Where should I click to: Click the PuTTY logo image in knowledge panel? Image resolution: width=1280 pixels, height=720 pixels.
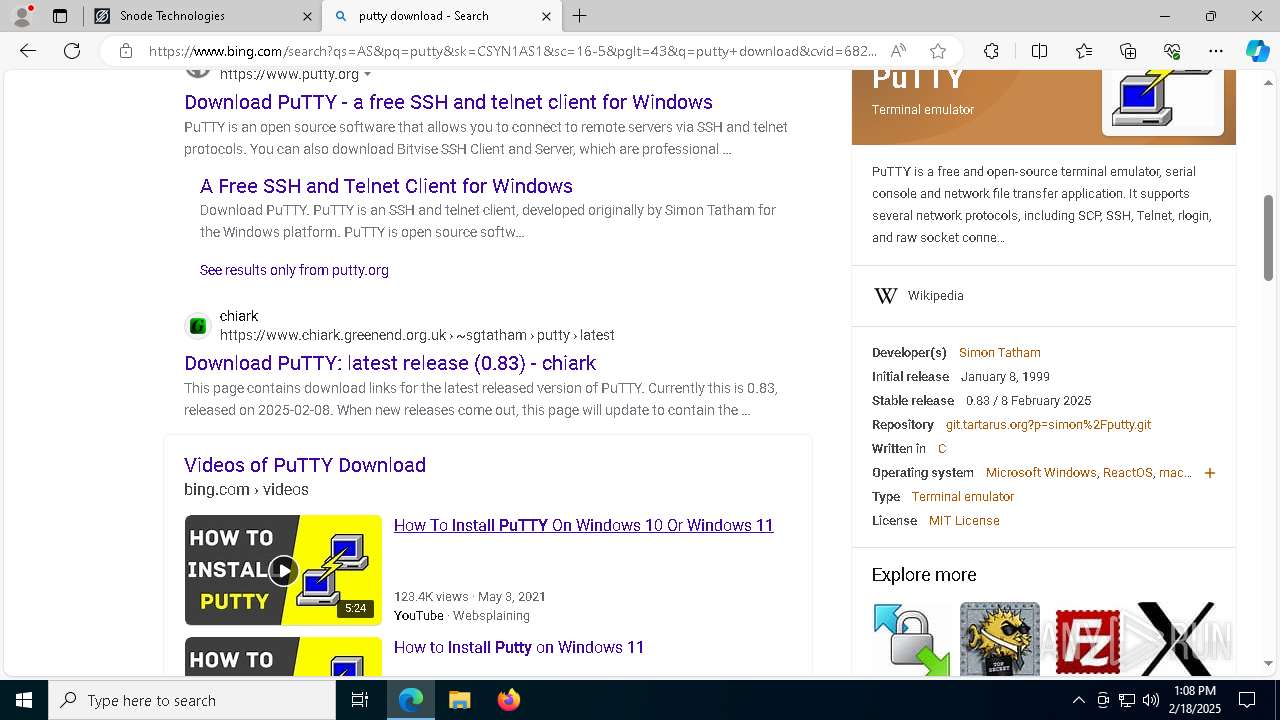coord(1163,101)
